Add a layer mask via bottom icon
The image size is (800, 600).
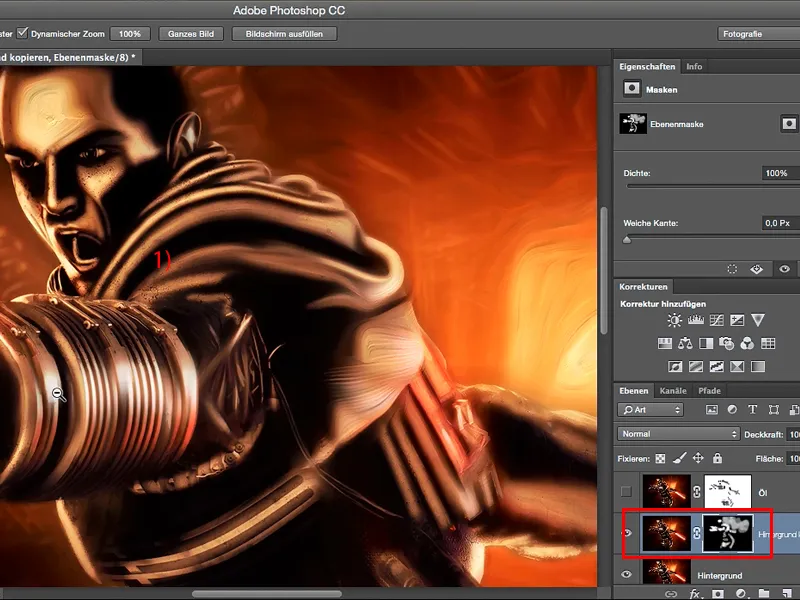pyautogui.click(x=718, y=594)
